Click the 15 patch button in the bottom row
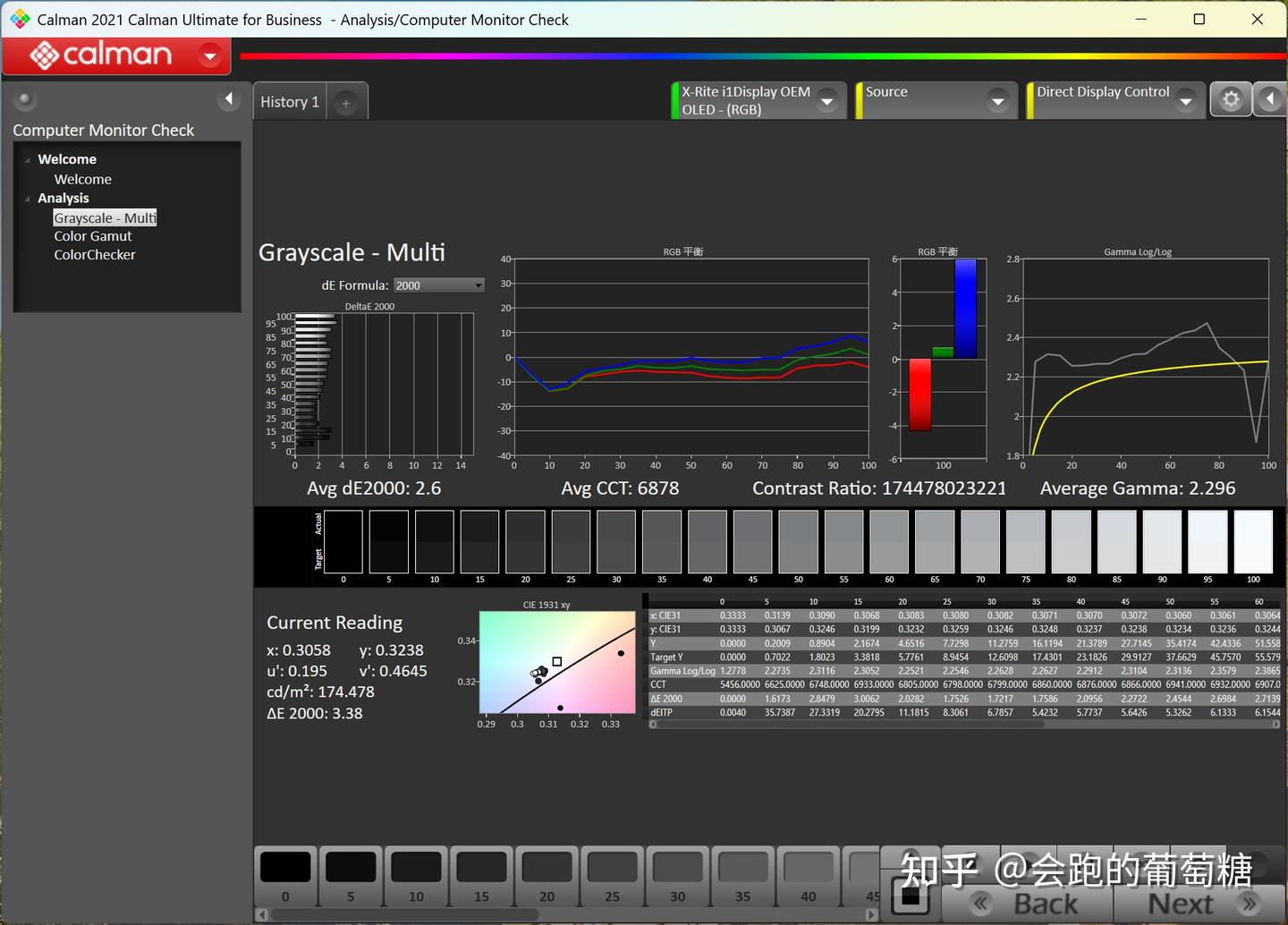The image size is (1288, 925). pyautogui.click(x=481, y=877)
